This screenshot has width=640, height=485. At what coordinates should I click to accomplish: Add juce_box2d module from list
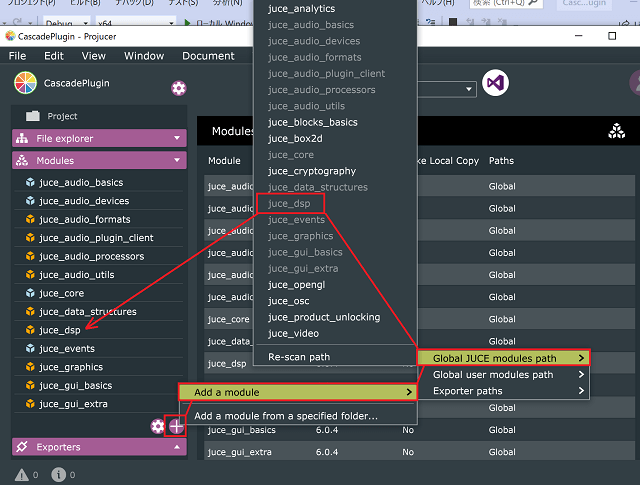pyautogui.click(x=295, y=139)
